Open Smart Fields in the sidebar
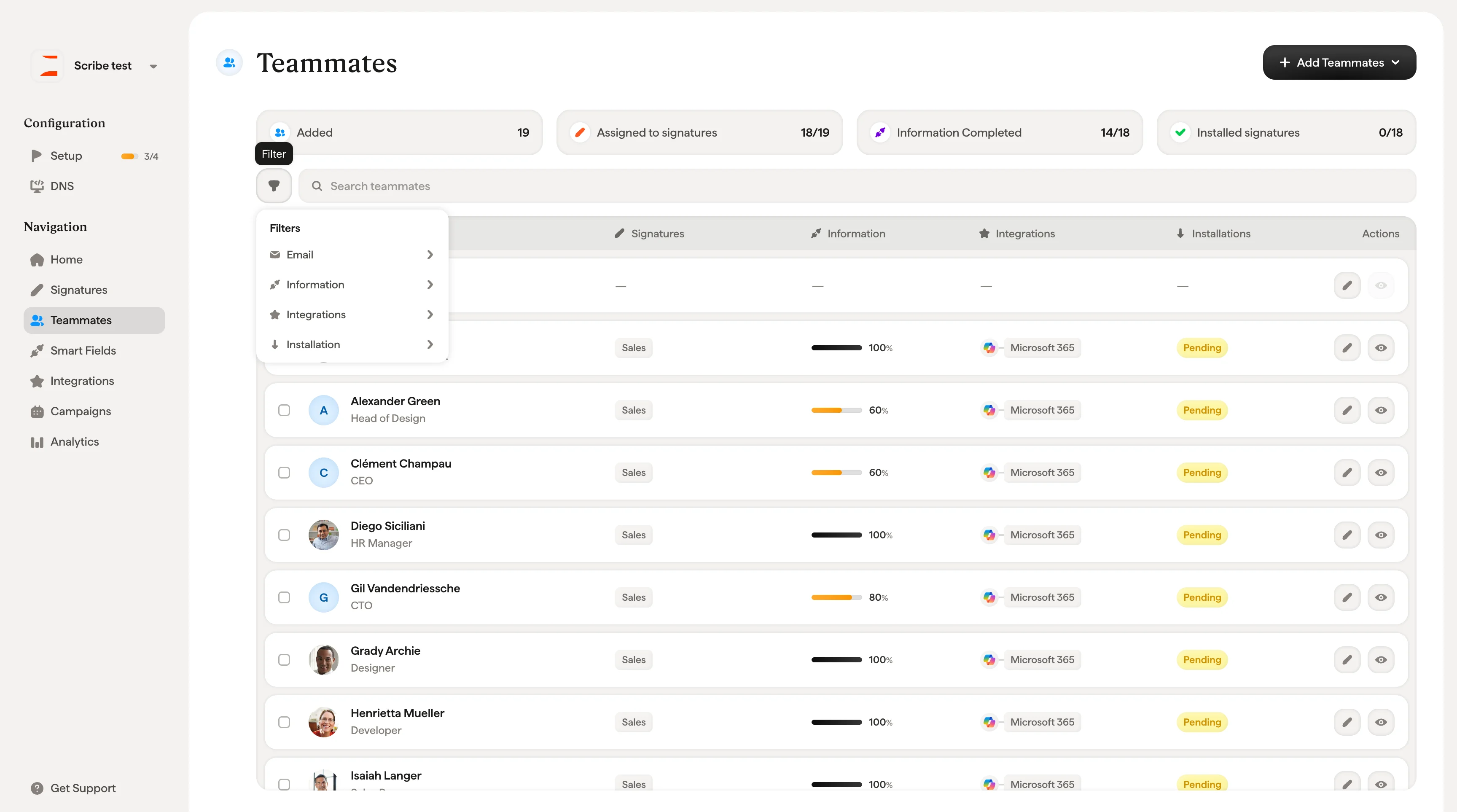Image resolution: width=1457 pixels, height=812 pixels. click(x=94, y=351)
